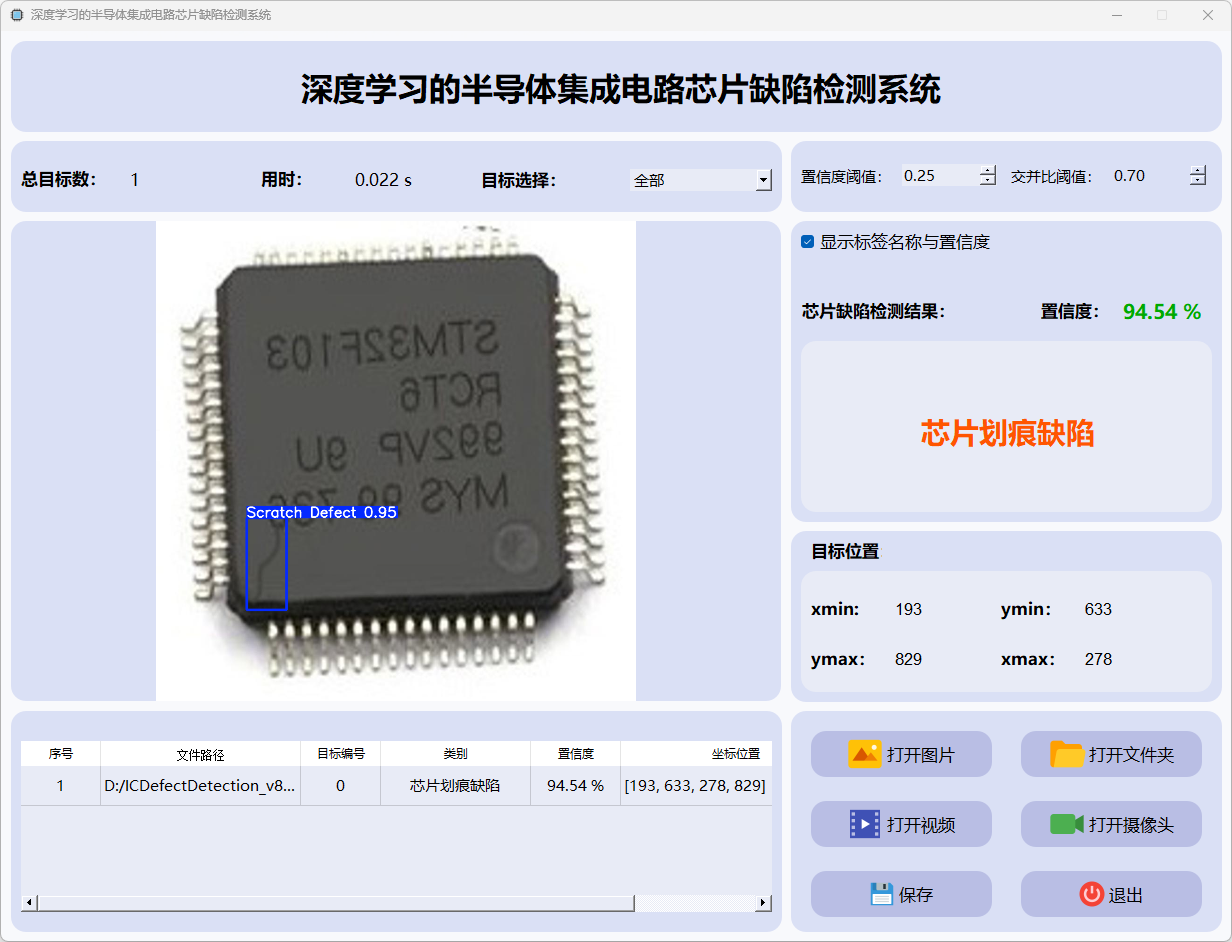Increase the 交并比阈值 spinner value
Viewport: 1232px width, 942px height.
point(1198,171)
